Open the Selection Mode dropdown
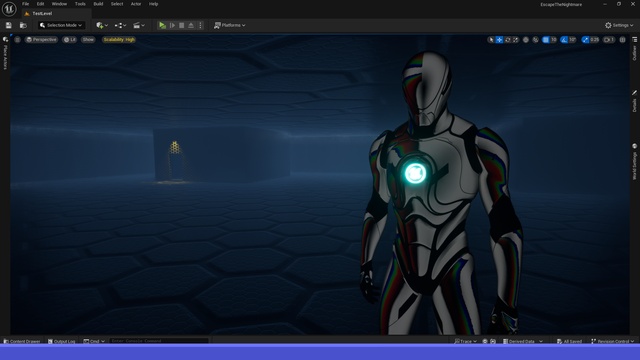This screenshot has width=640, height=360. [x=61, y=25]
